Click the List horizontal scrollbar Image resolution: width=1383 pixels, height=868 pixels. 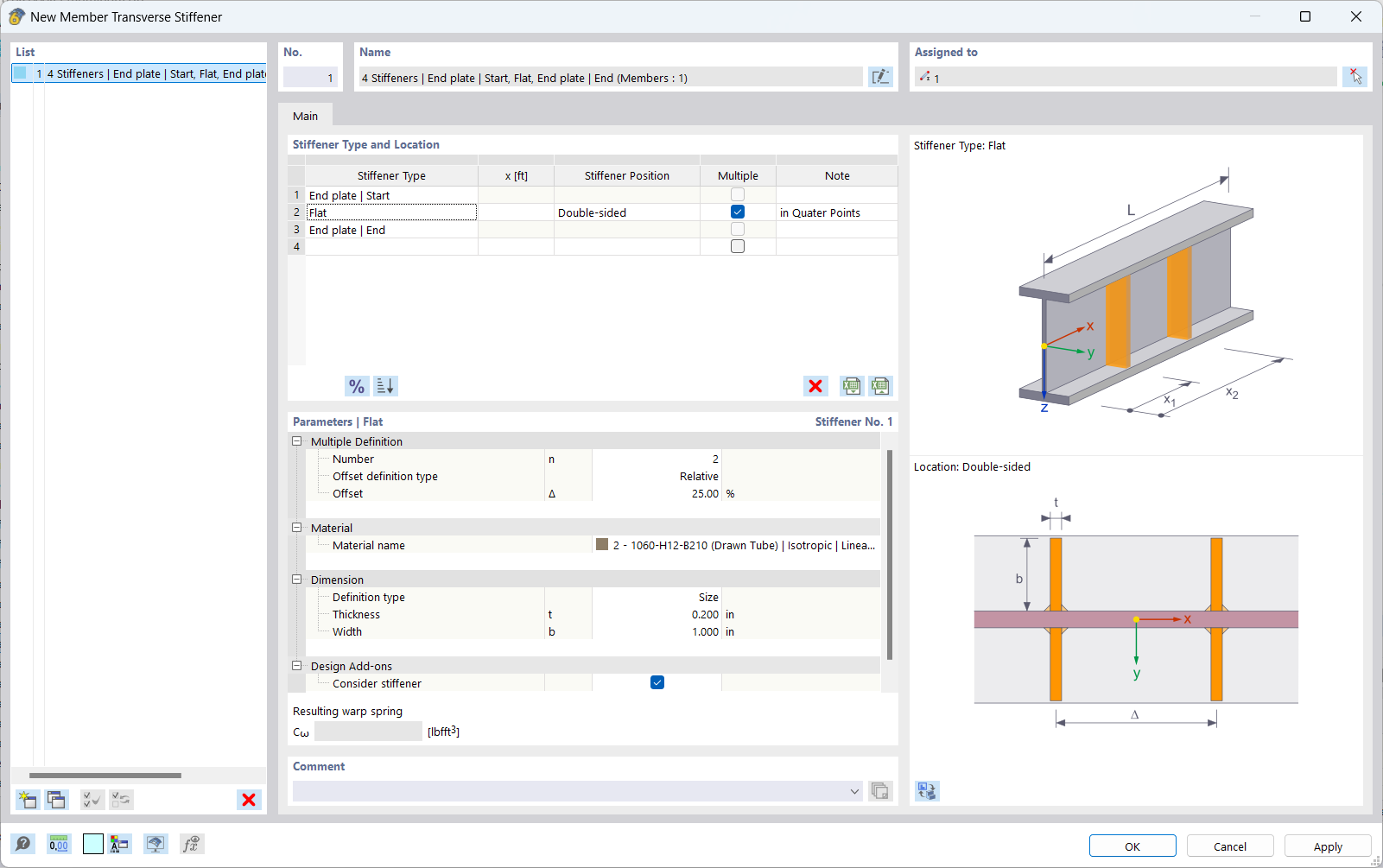click(x=105, y=776)
